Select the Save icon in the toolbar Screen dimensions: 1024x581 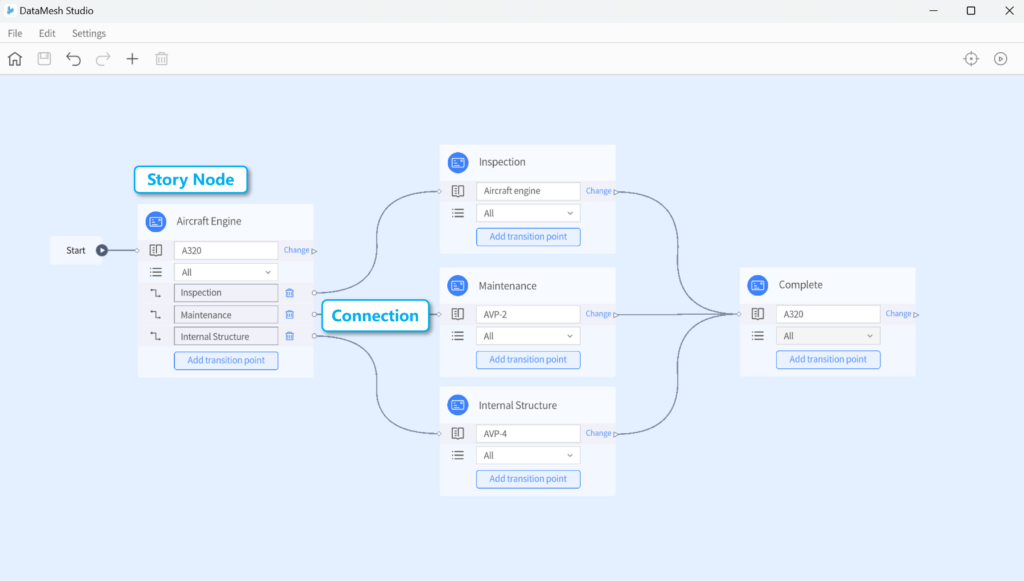pos(43,58)
